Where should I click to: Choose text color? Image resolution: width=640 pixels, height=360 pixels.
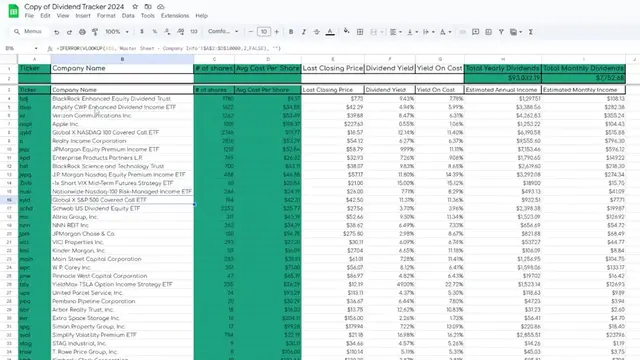[330, 32]
